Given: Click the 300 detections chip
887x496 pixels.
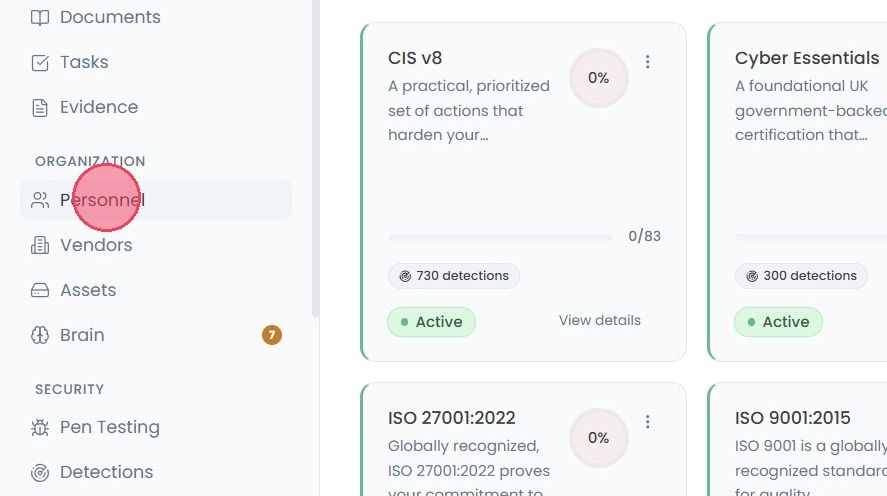Looking at the screenshot, I should tap(801, 276).
